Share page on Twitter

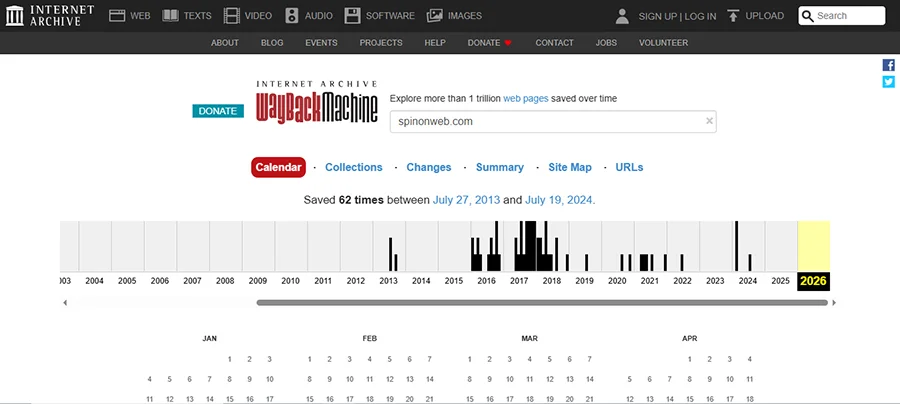[889, 81]
